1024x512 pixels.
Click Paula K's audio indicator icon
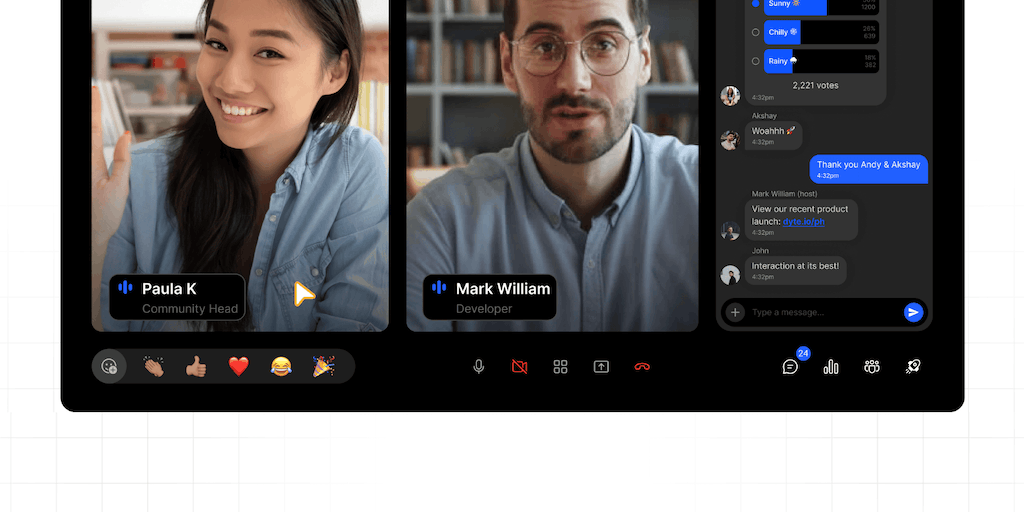click(x=125, y=287)
